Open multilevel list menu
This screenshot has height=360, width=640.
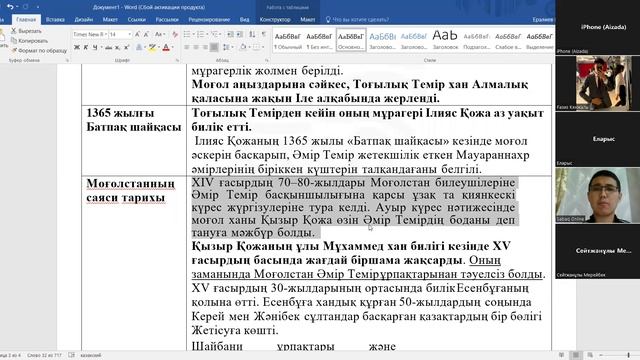214,34
